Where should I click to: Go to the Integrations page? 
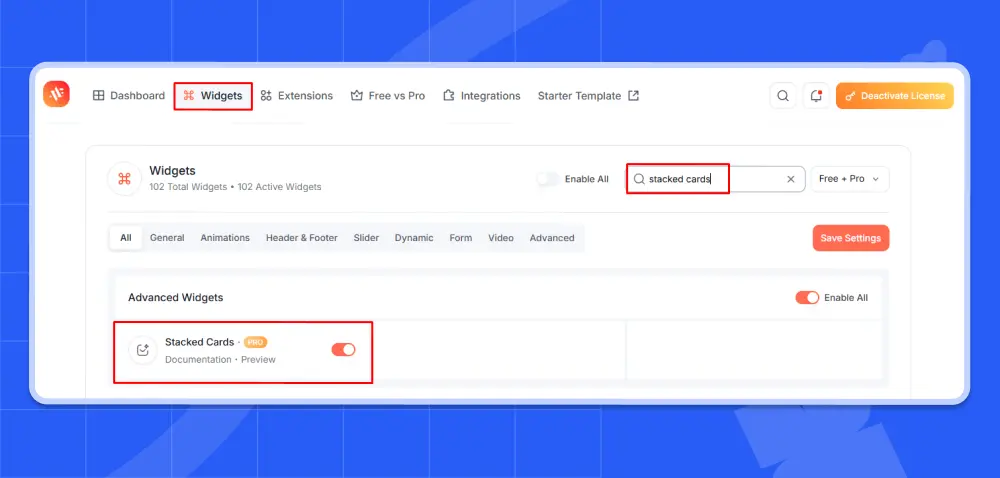(482, 96)
